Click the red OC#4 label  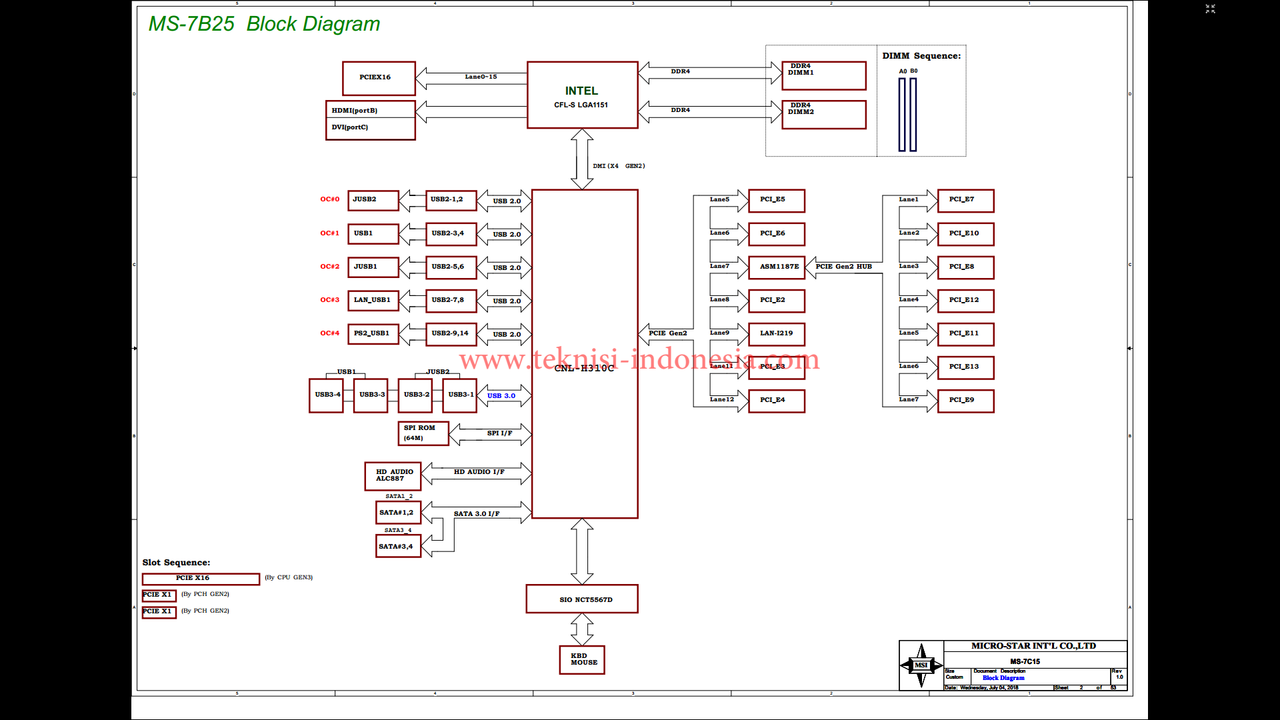click(x=330, y=333)
